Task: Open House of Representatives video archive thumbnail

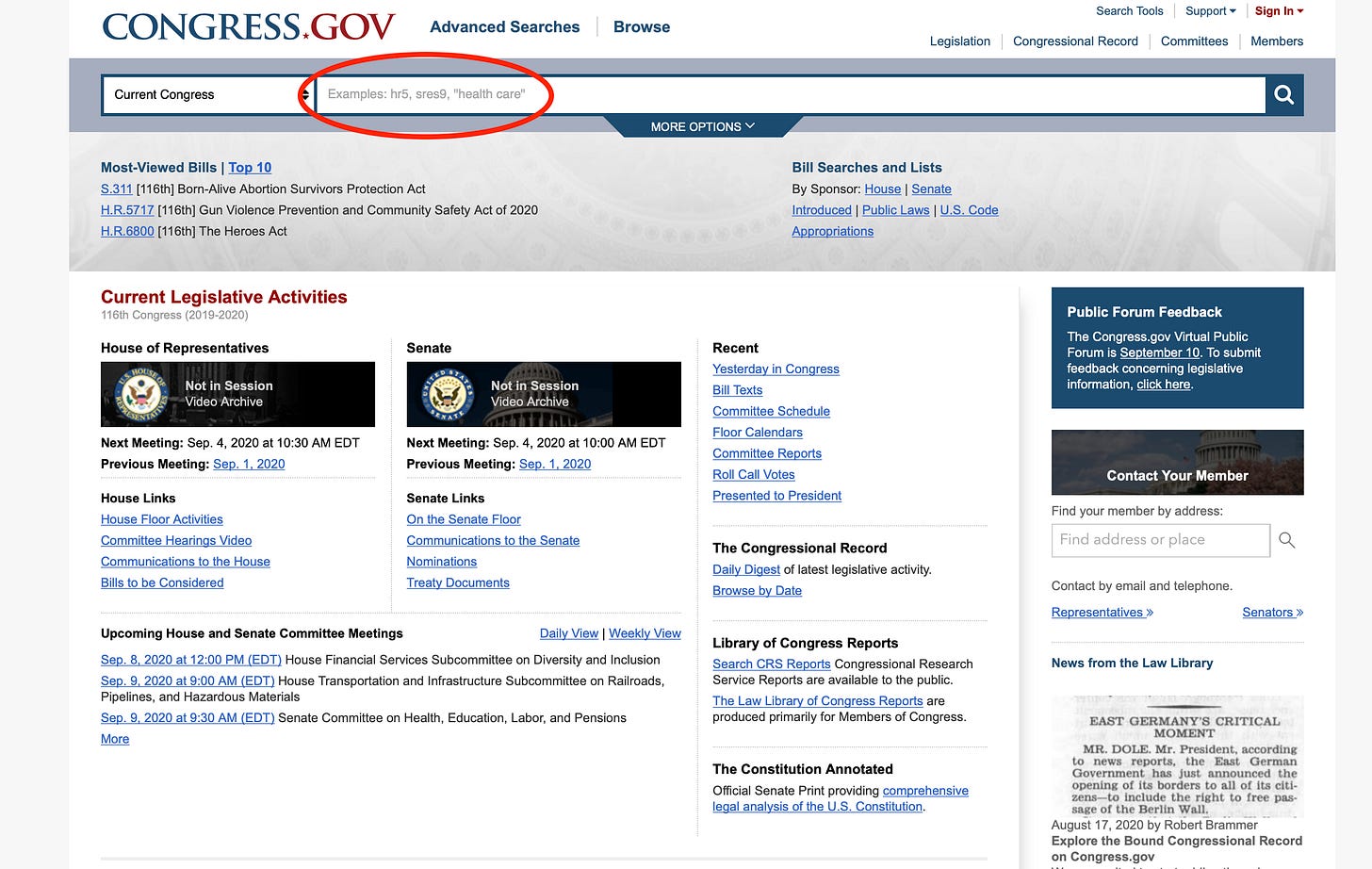Action: point(237,394)
